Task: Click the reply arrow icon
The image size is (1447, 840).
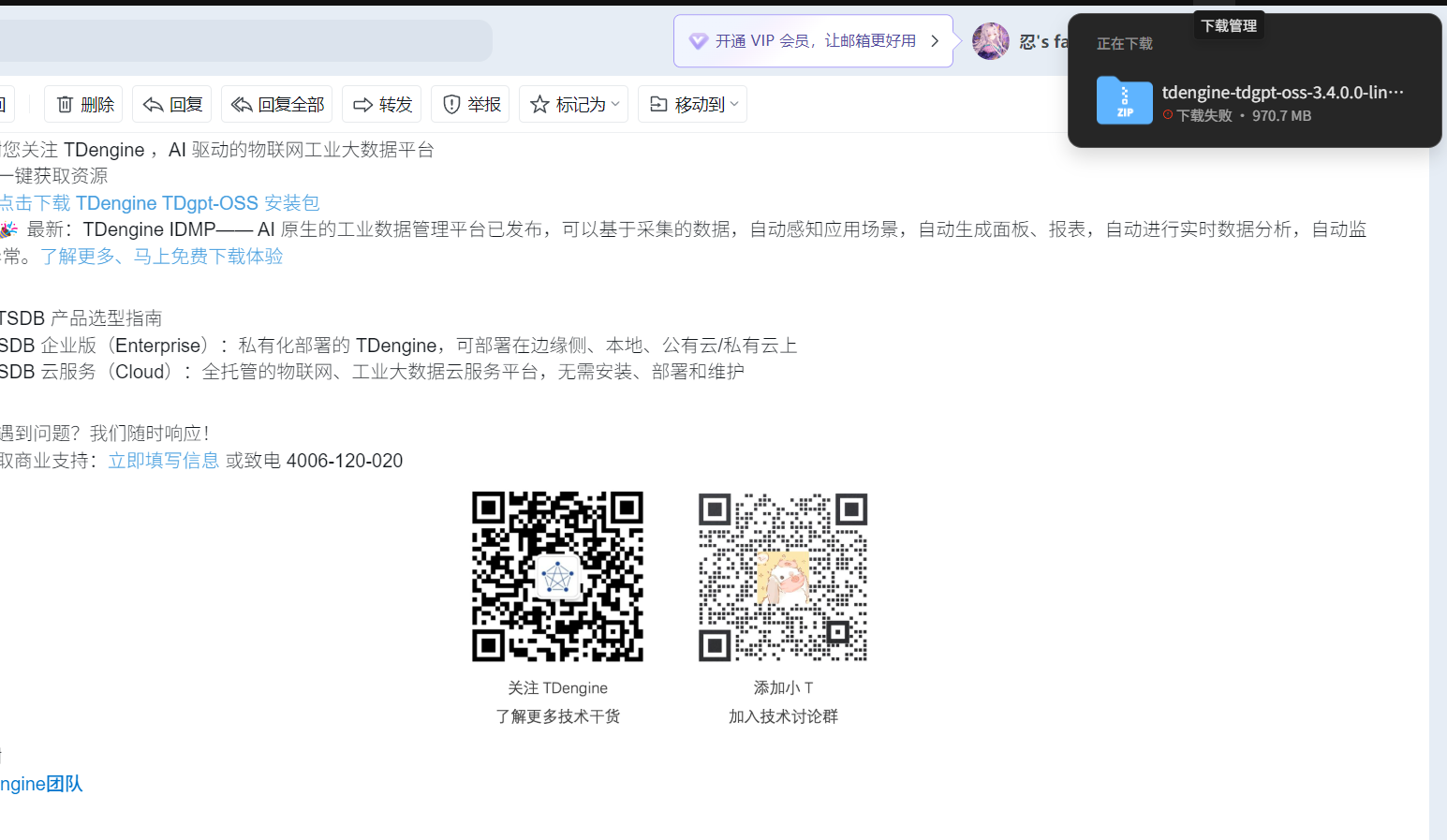Action: (x=153, y=105)
